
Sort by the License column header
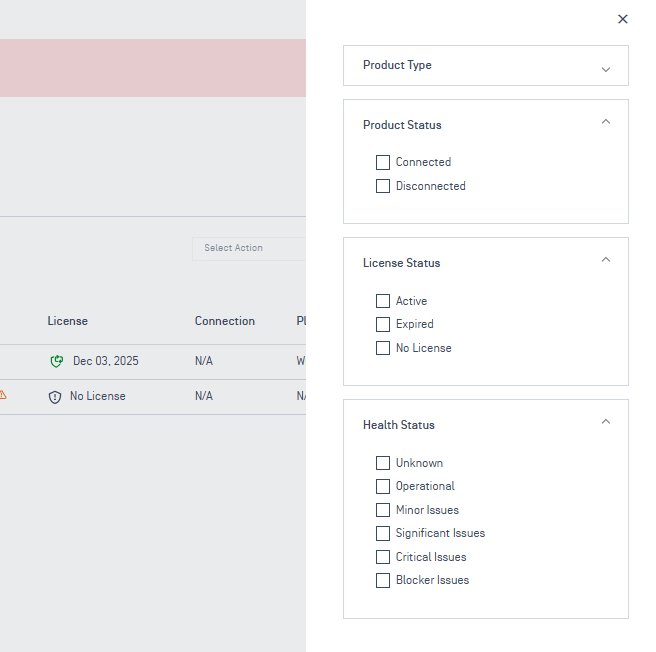(x=67, y=321)
